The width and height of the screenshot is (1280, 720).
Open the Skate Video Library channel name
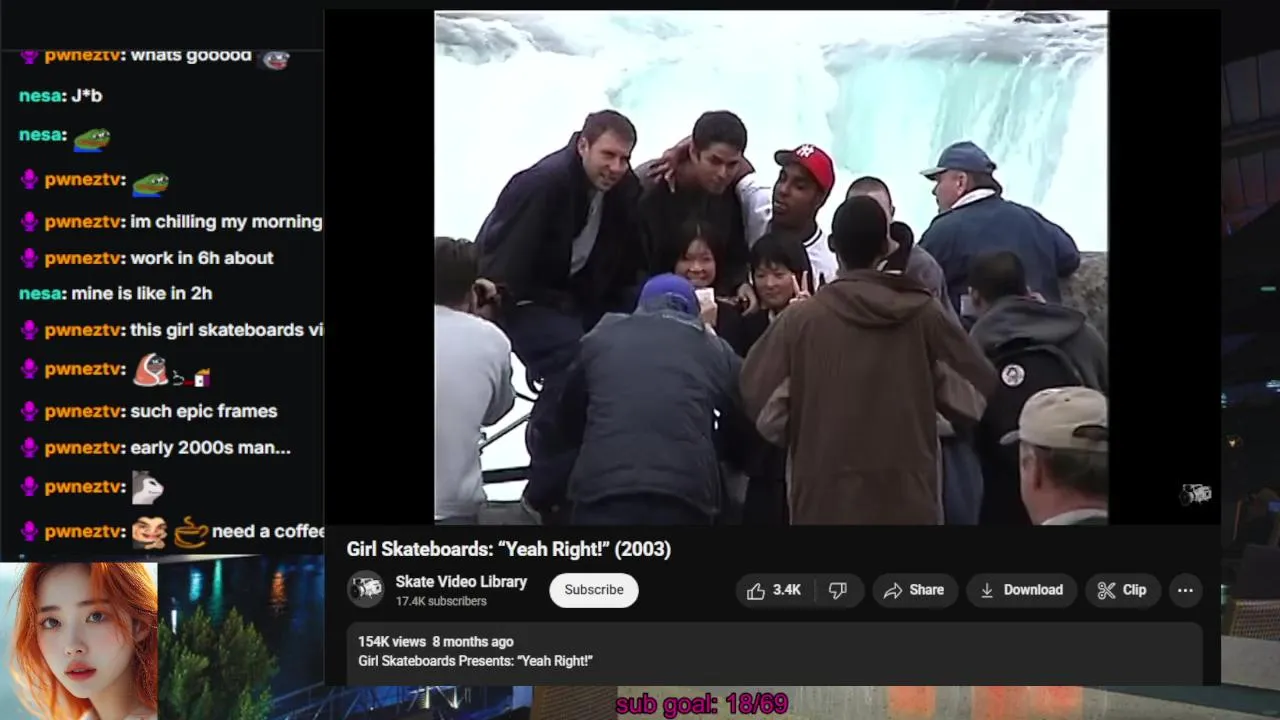click(461, 581)
